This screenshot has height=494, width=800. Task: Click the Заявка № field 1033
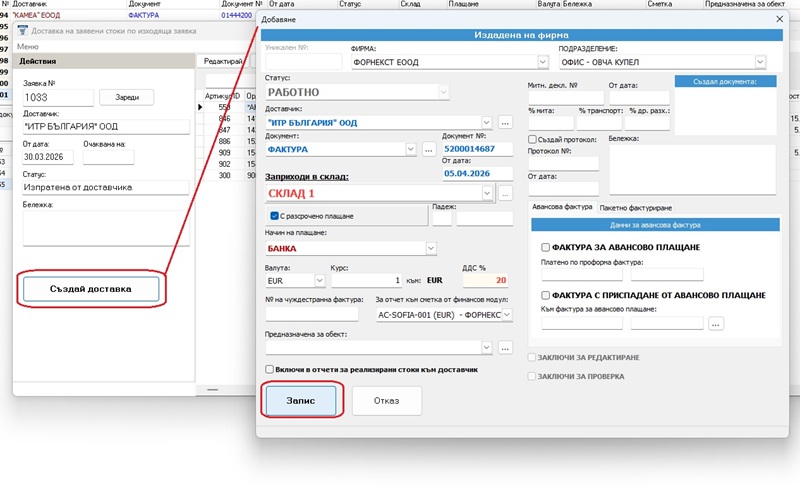tap(58, 97)
